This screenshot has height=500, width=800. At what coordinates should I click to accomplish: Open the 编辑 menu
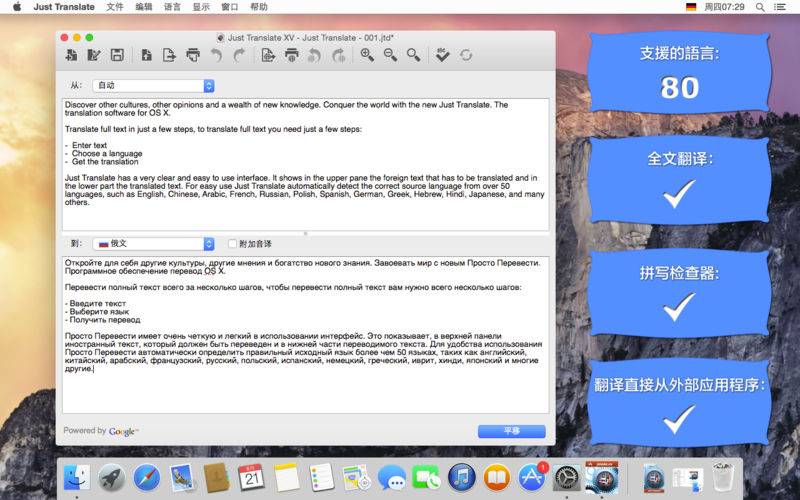point(143,7)
